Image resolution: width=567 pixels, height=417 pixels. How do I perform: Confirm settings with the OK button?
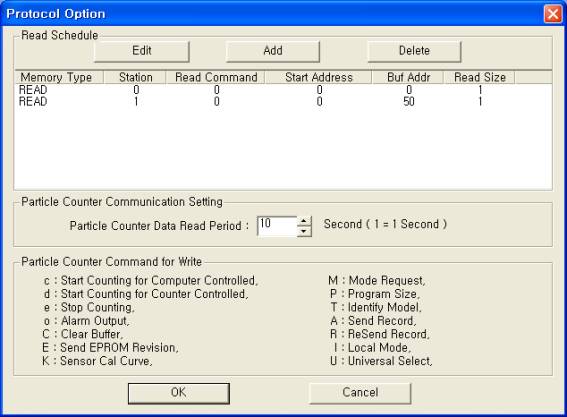(179, 393)
